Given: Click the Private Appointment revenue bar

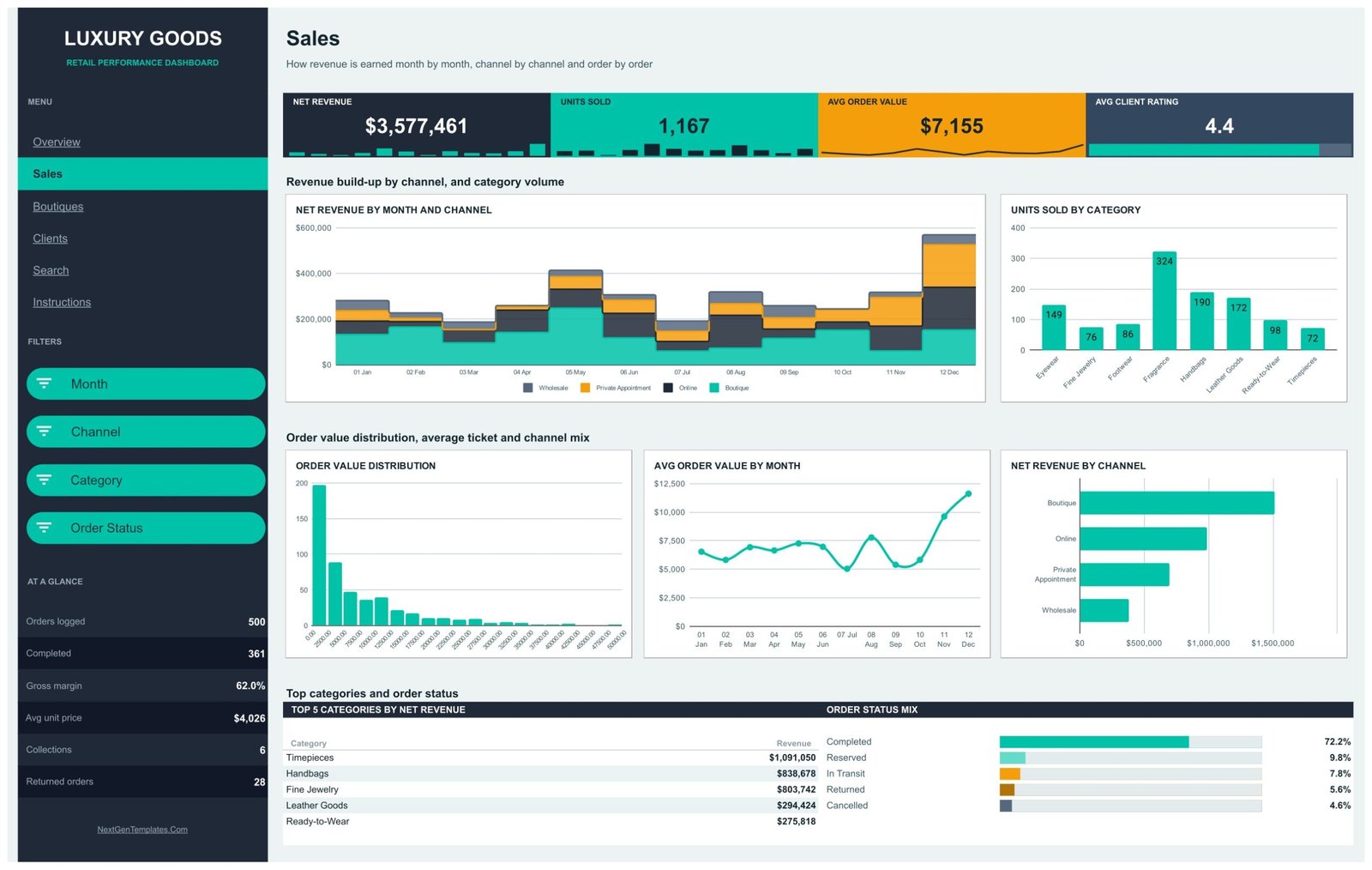Looking at the screenshot, I should 1124,575.
